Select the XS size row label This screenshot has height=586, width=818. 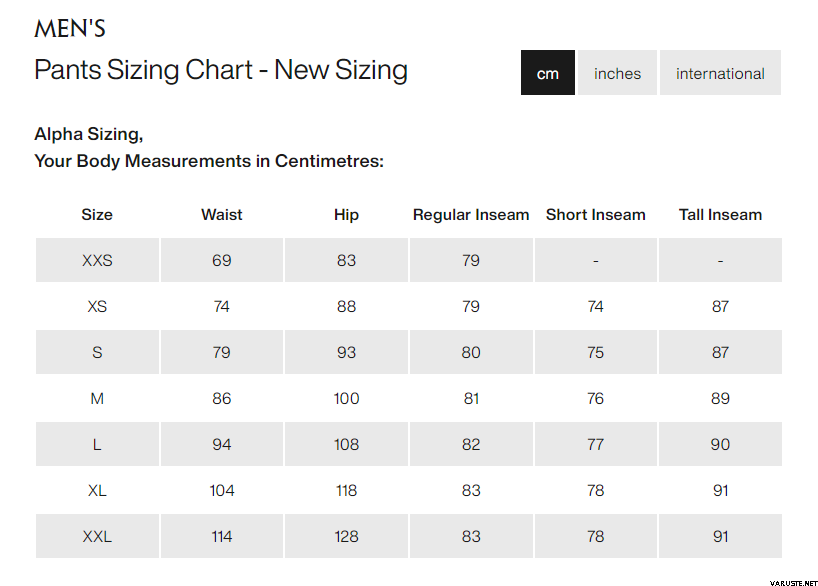point(97,306)
